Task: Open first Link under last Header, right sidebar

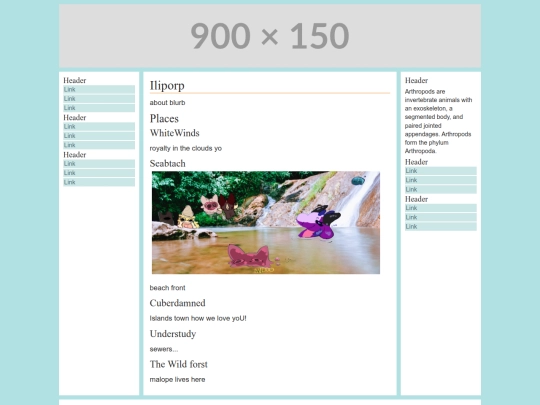Action: point(441,208)
